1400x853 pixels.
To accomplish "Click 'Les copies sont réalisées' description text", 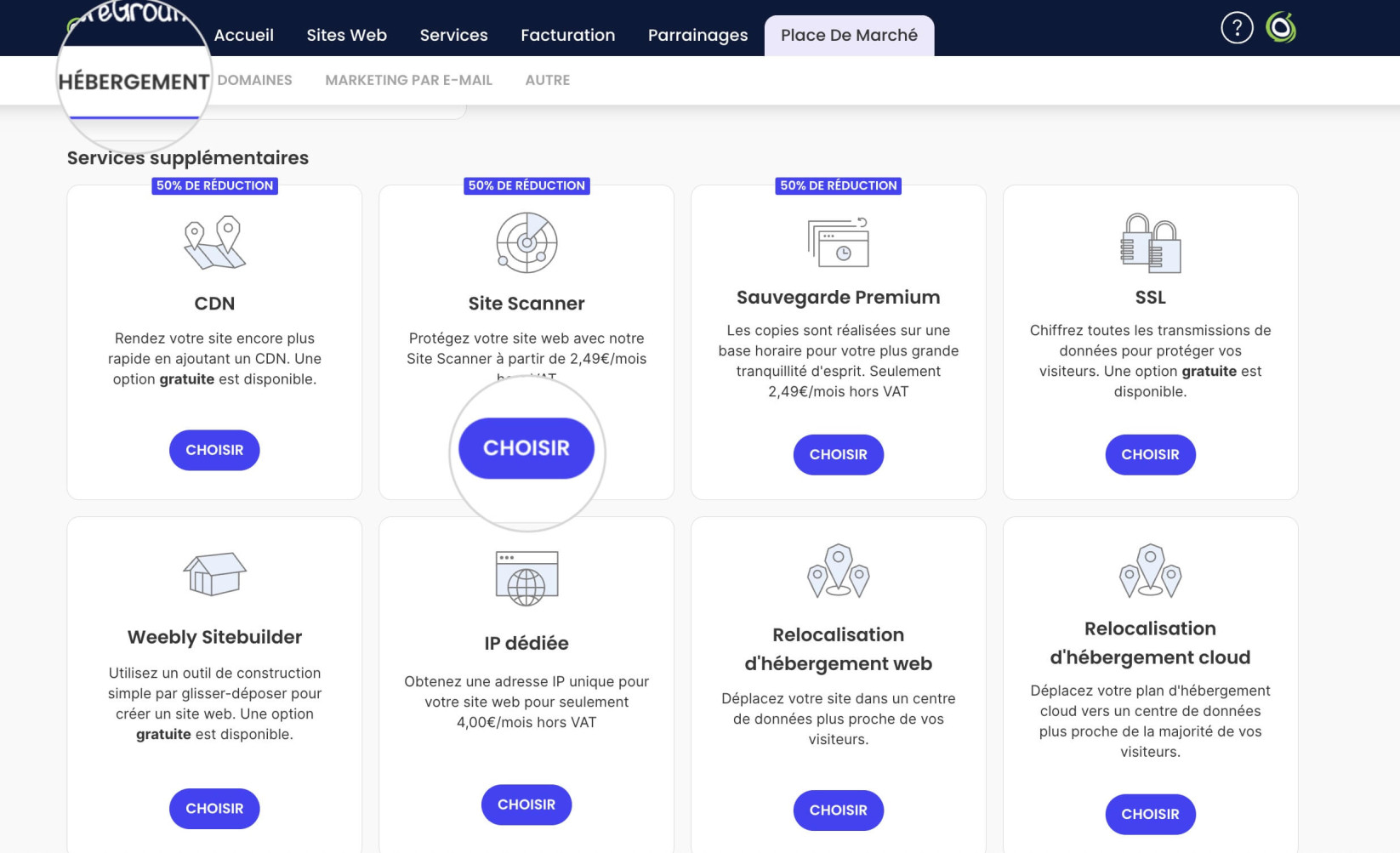I will [839, 361].
